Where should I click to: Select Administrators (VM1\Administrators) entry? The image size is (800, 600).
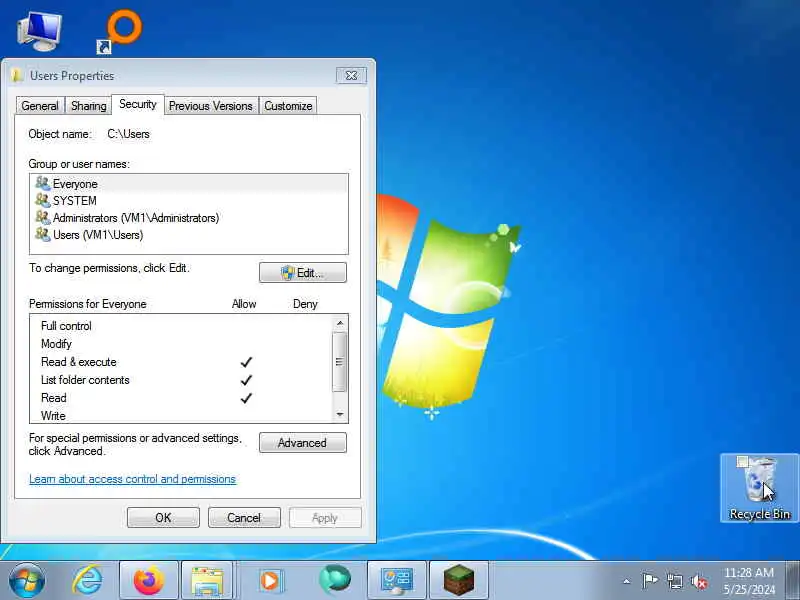point(189,218)
